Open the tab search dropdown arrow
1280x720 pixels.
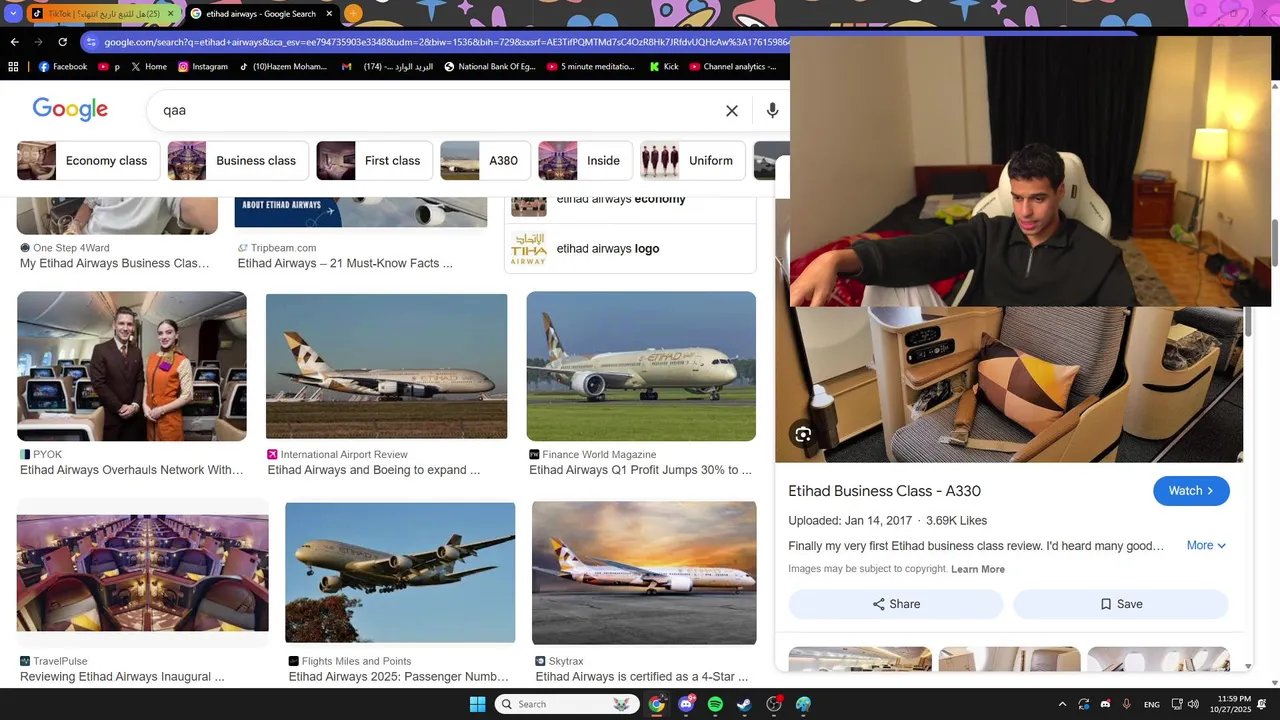[x=13, y=14]
